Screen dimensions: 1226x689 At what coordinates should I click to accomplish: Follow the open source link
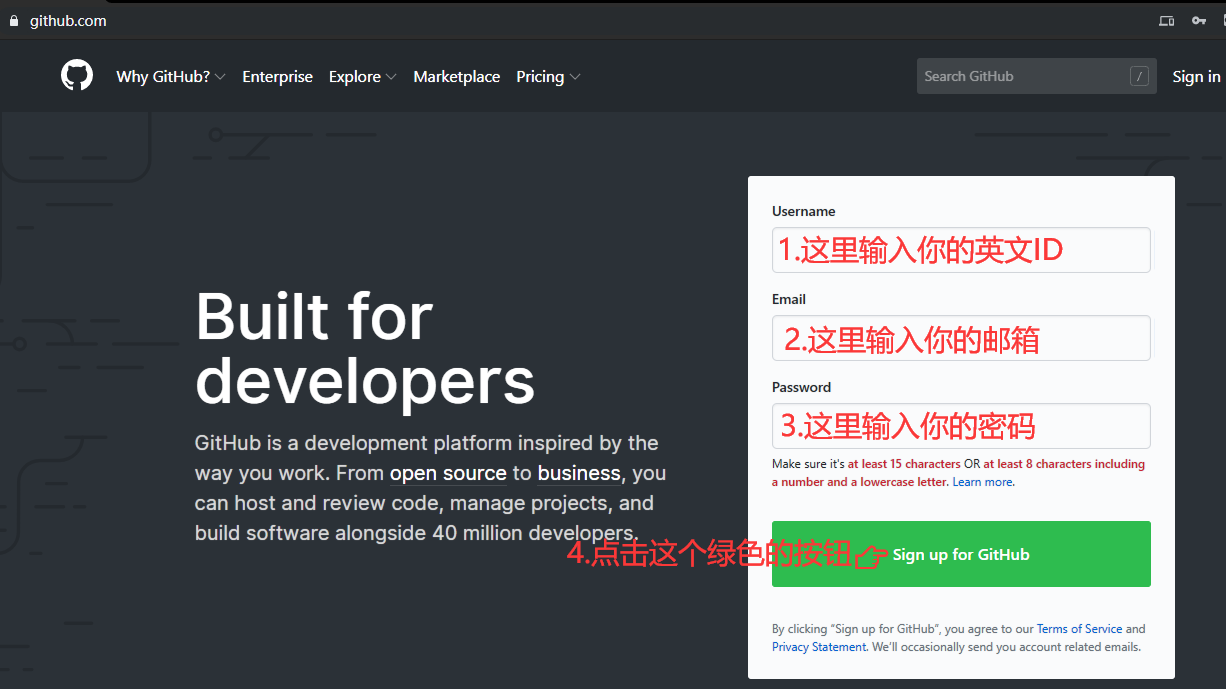click(x=448, y=473)
